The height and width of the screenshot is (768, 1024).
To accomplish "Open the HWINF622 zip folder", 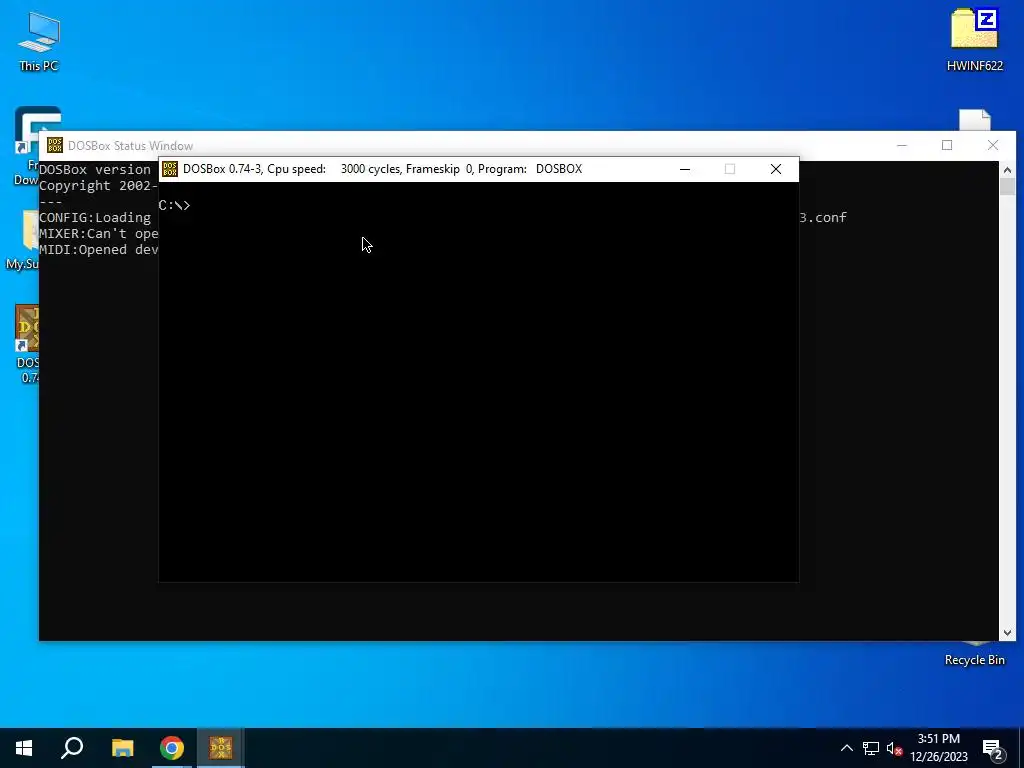I will point(974,39).
